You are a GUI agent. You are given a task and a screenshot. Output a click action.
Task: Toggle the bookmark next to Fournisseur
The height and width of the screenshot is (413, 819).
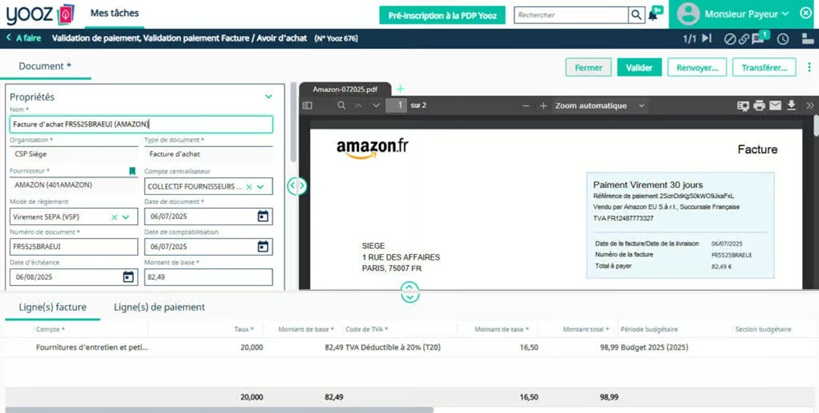click(x=132, y=171)
